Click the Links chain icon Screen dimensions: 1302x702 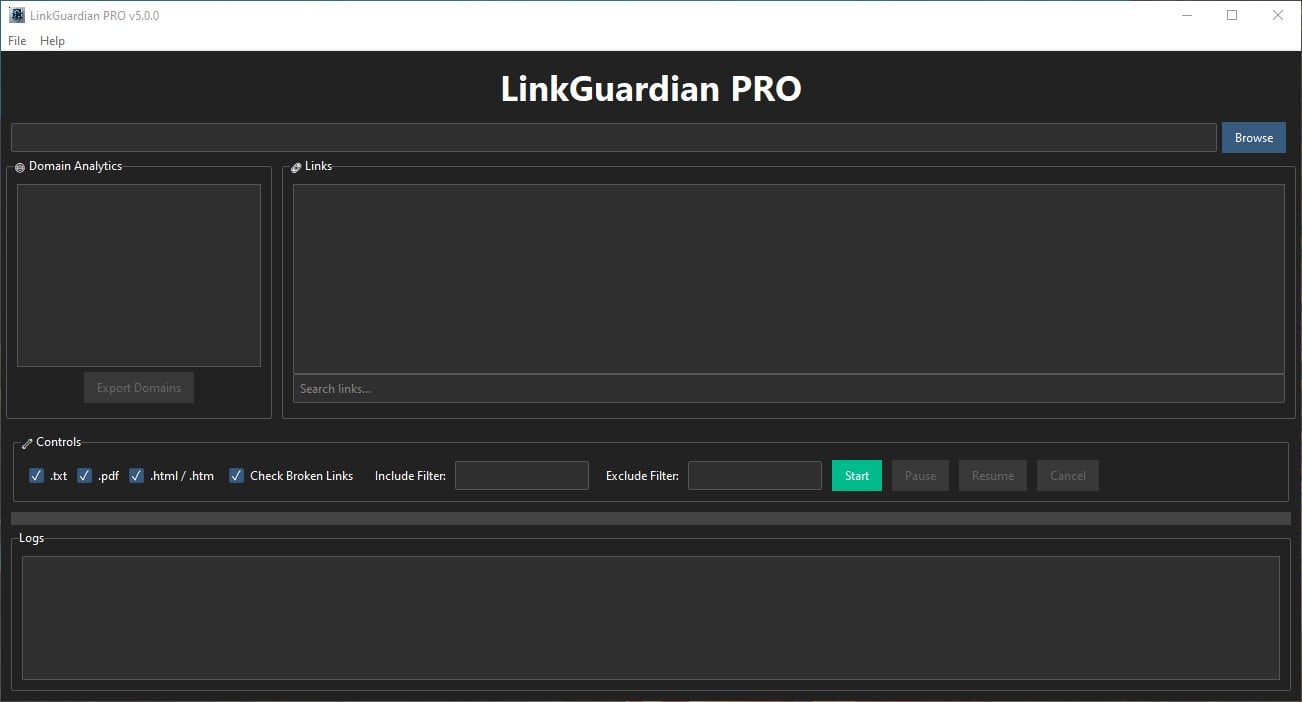(296, 168)
